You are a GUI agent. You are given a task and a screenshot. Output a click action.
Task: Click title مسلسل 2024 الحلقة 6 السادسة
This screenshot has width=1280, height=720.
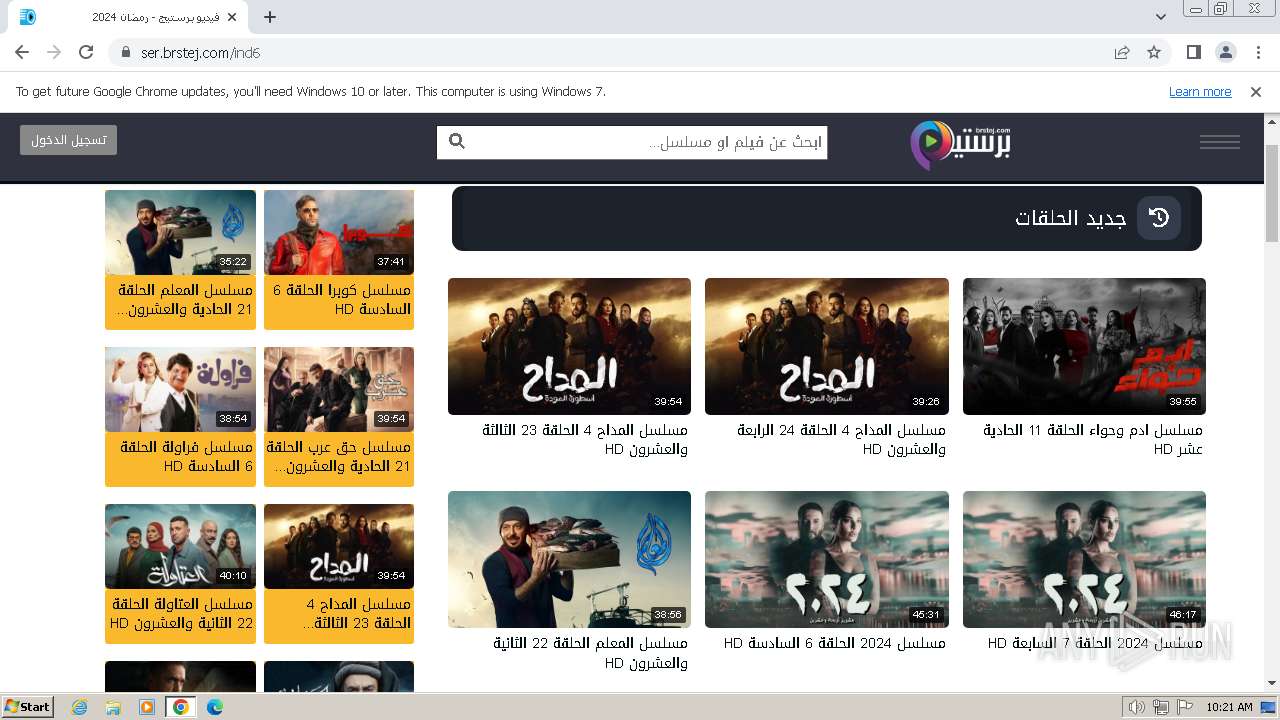click(x=834, y=643)
